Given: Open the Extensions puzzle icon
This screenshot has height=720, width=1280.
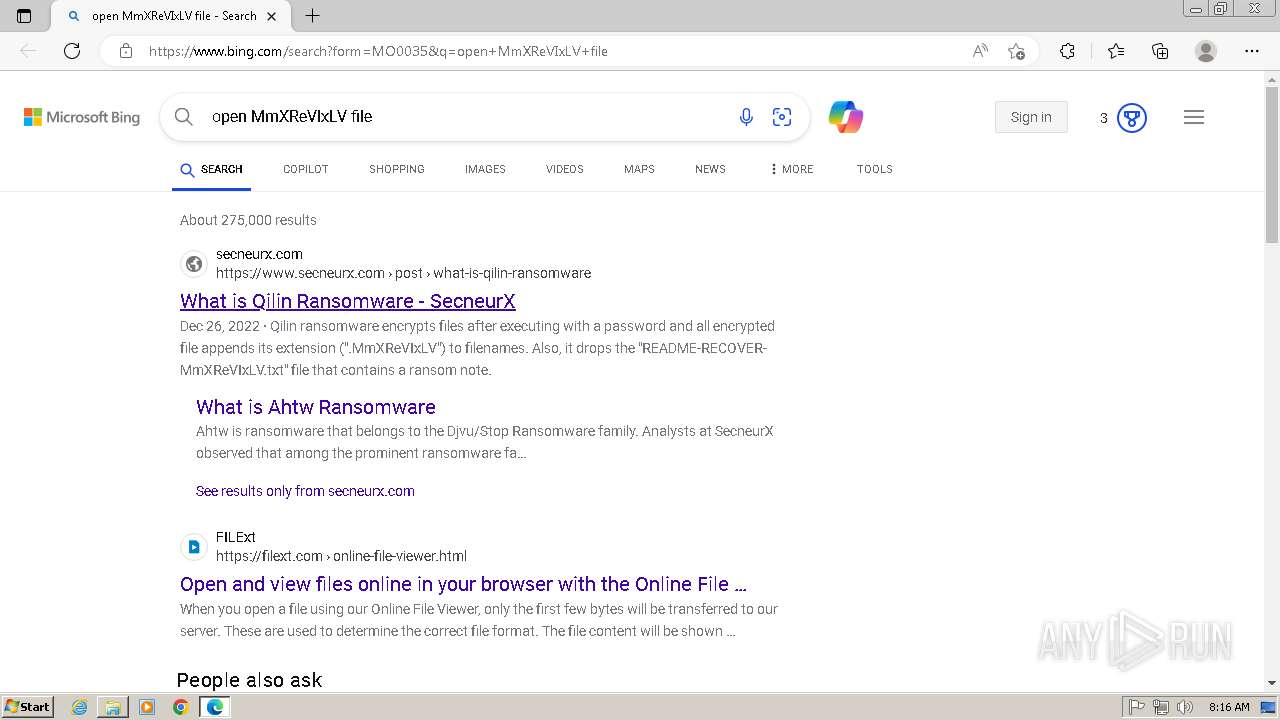Looking at the screenshot, I should click(x=1067, y=51).
